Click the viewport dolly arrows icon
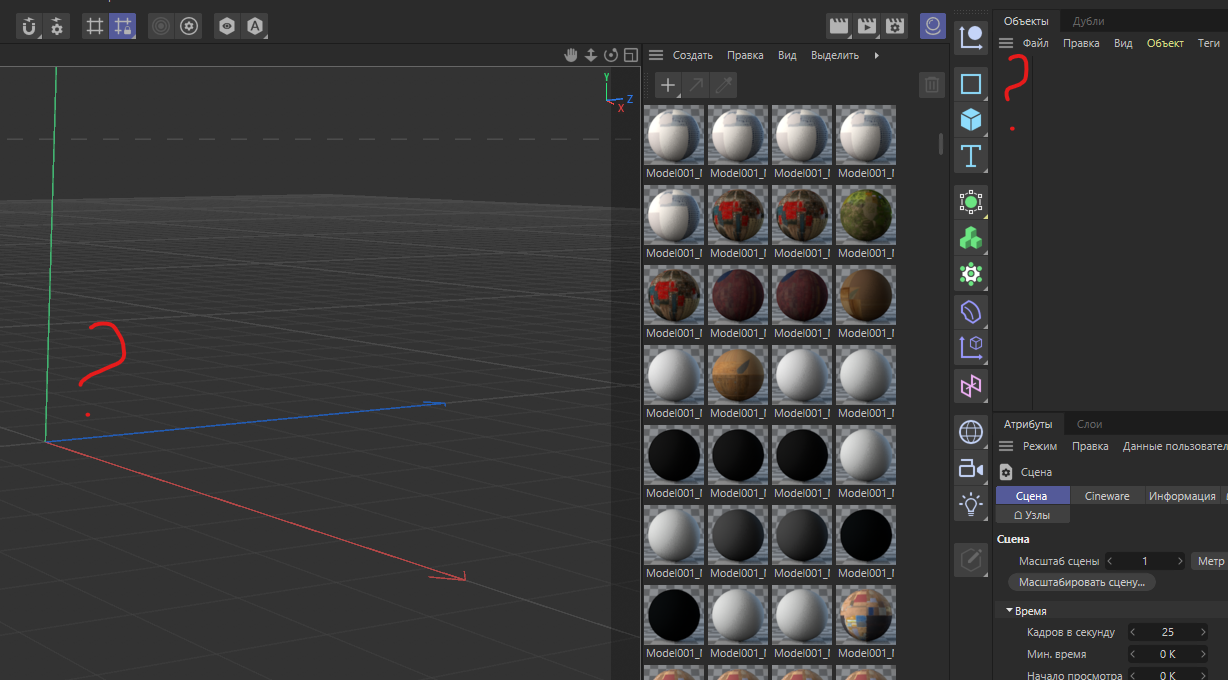Viewport: 1228px width, 680px height. tap(591, 55)
